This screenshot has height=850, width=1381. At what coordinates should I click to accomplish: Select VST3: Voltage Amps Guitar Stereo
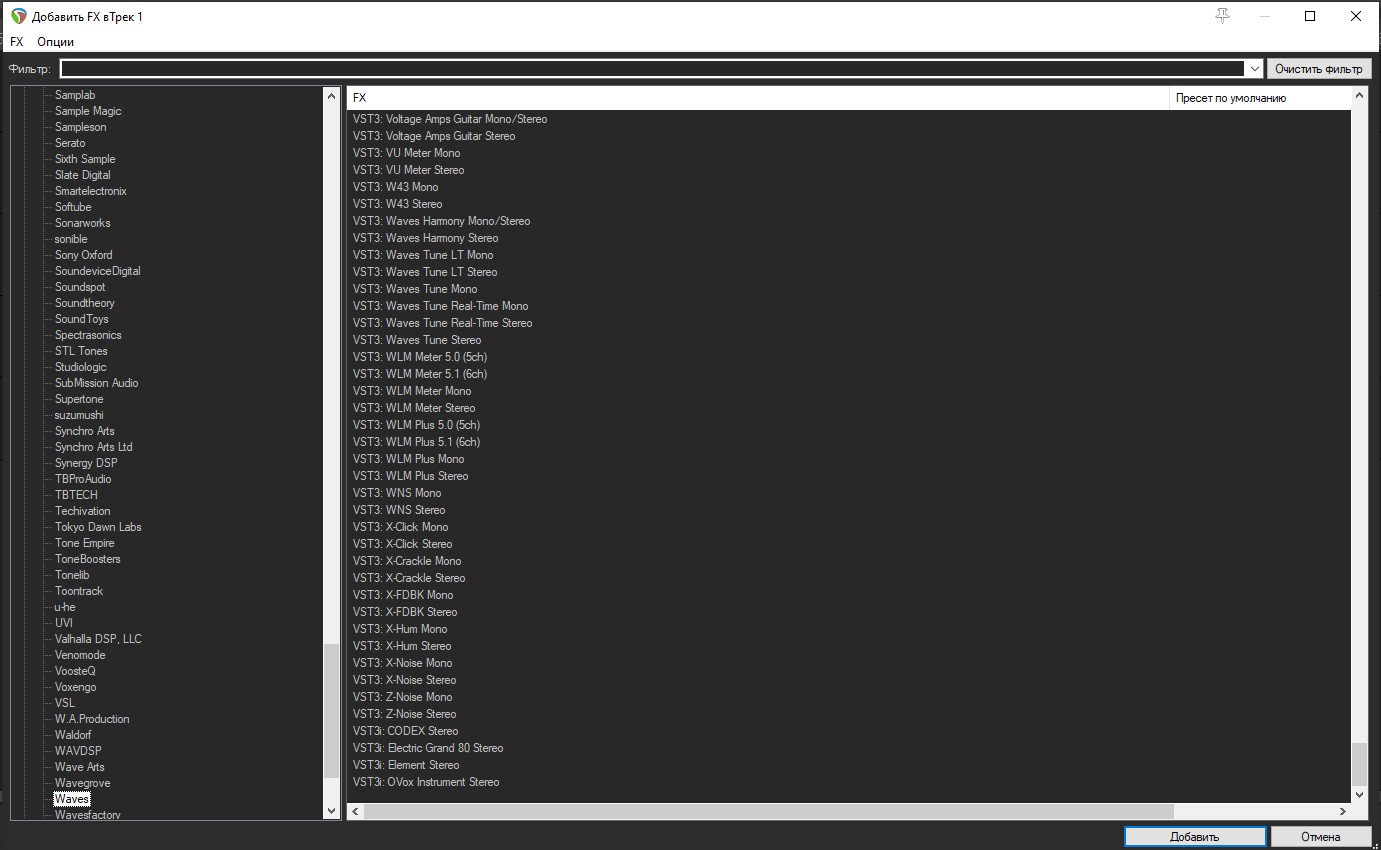(434, 136)
